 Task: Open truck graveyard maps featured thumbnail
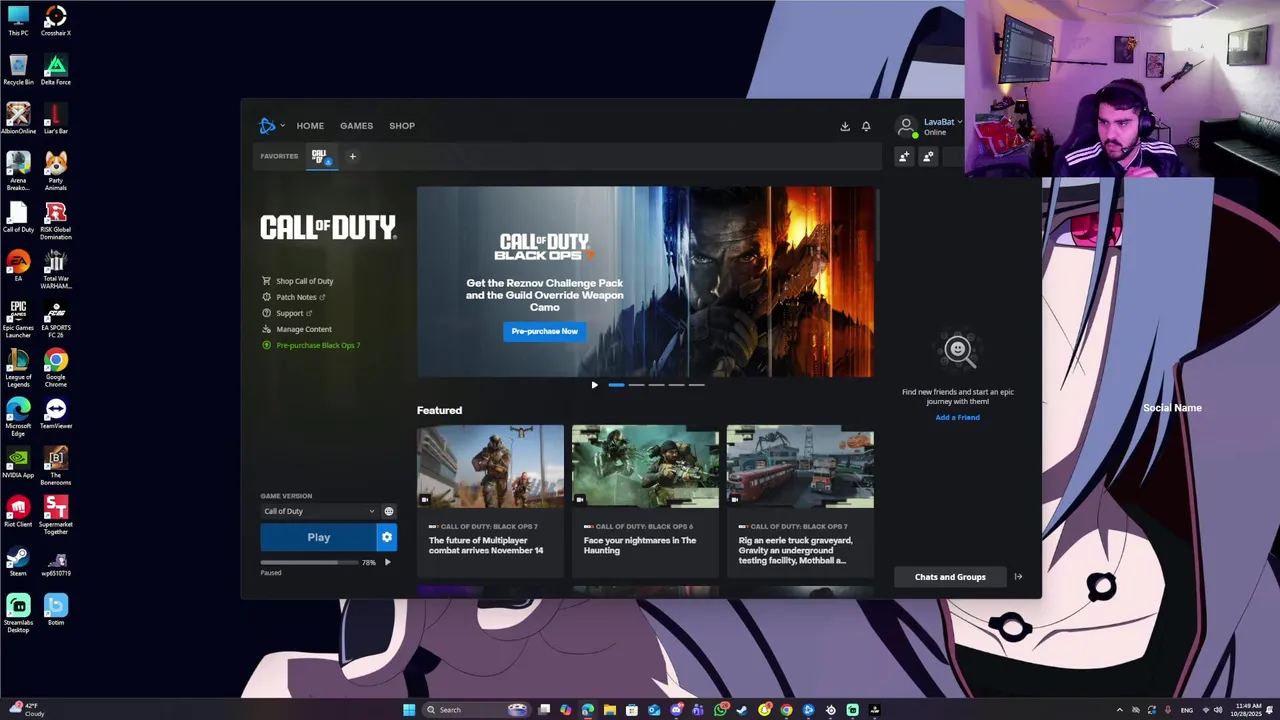pos(800,466)
